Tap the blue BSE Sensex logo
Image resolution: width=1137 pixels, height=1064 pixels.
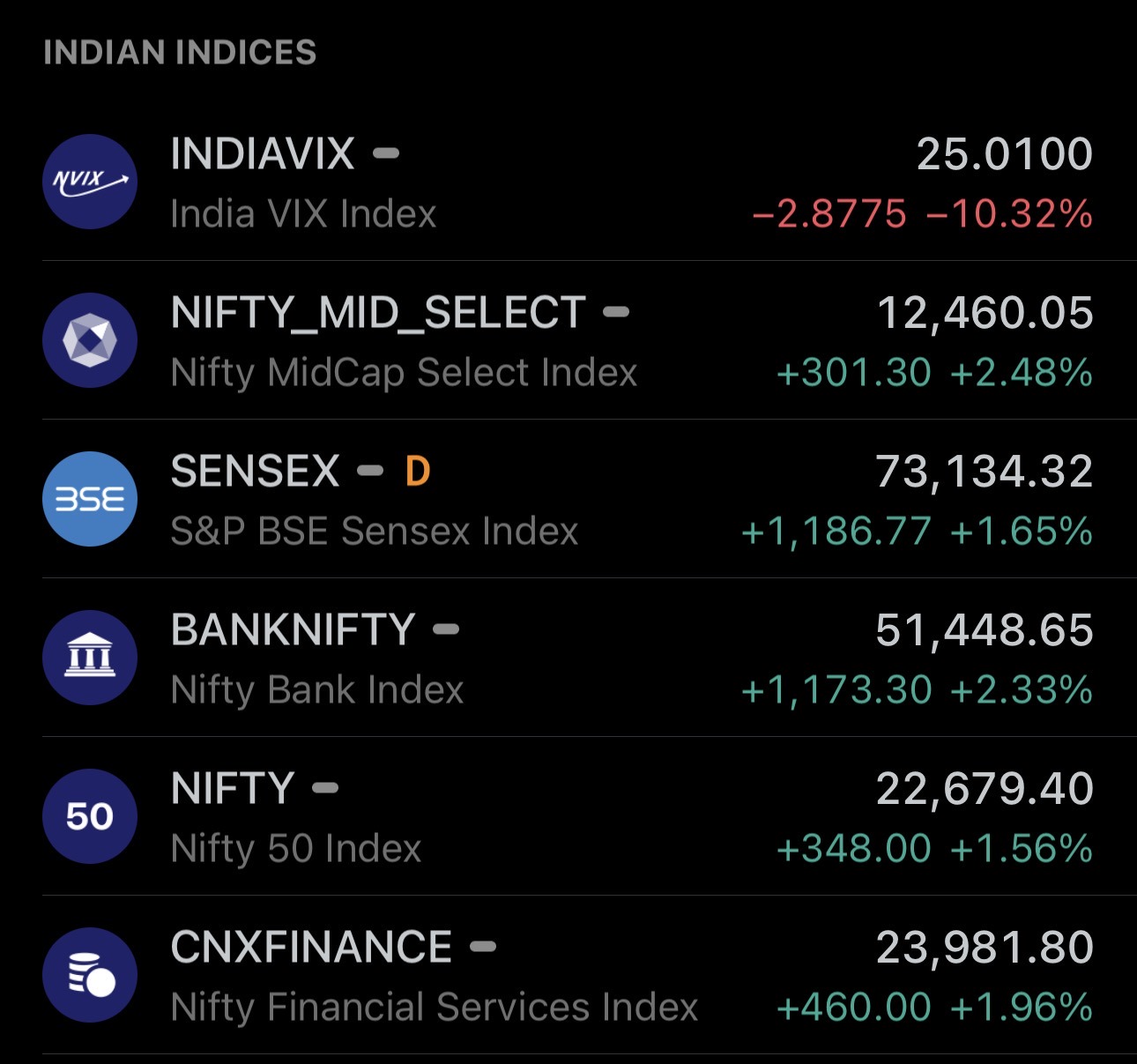click(90, 499)
